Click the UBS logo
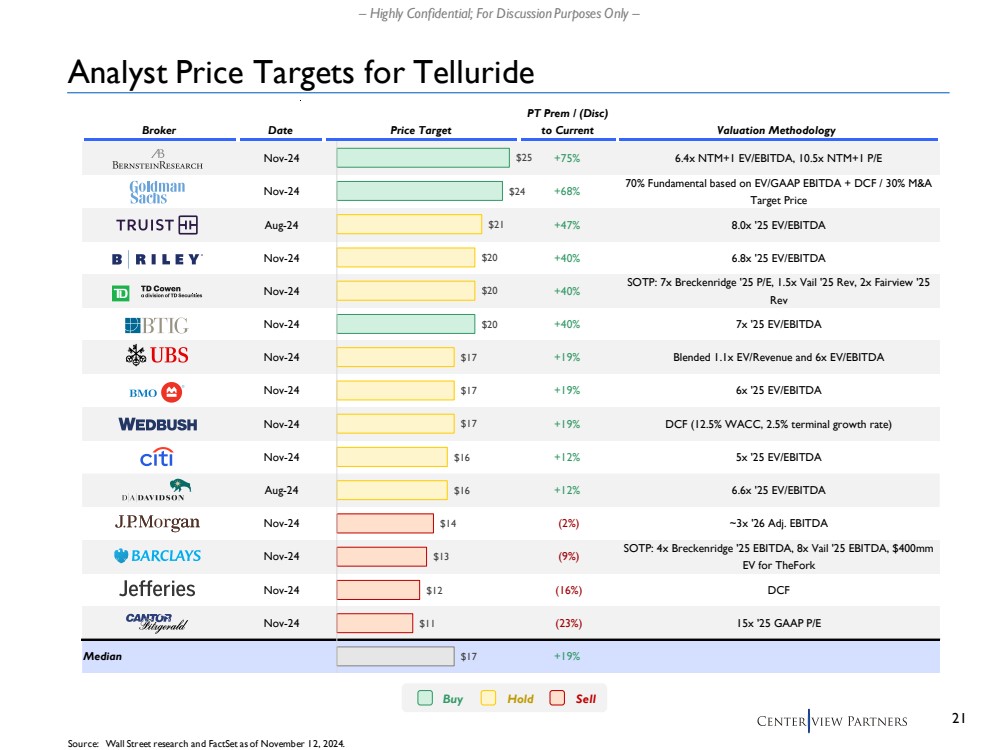 click(x=158, y=356)
